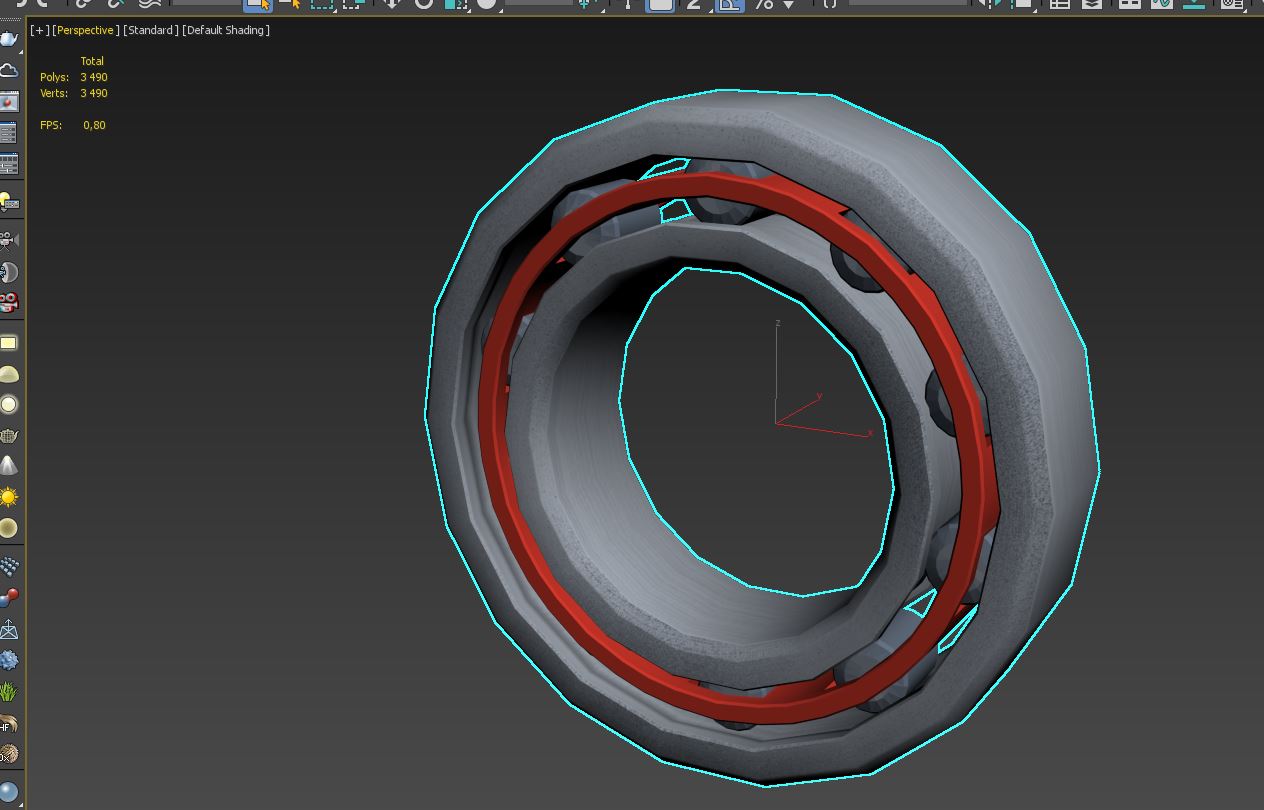Open the Named Selection Sets dropdown
This screenshot has width=1264, height=810.
908,3
